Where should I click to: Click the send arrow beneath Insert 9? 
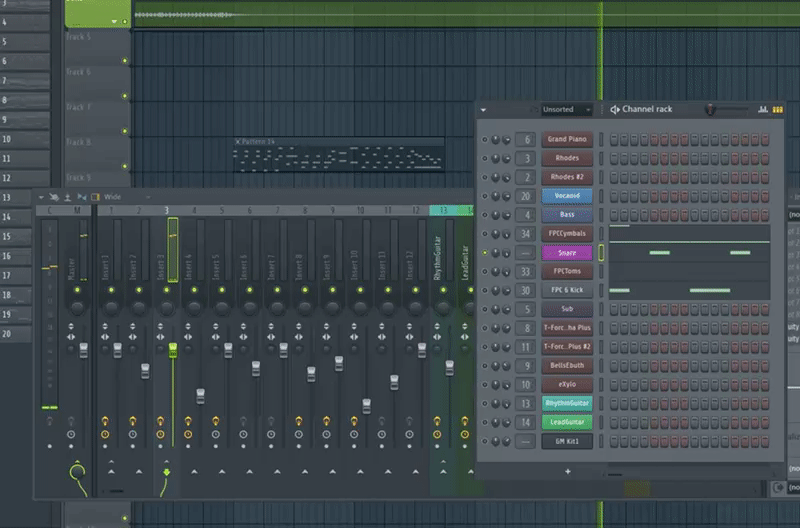tap(332, 472)
